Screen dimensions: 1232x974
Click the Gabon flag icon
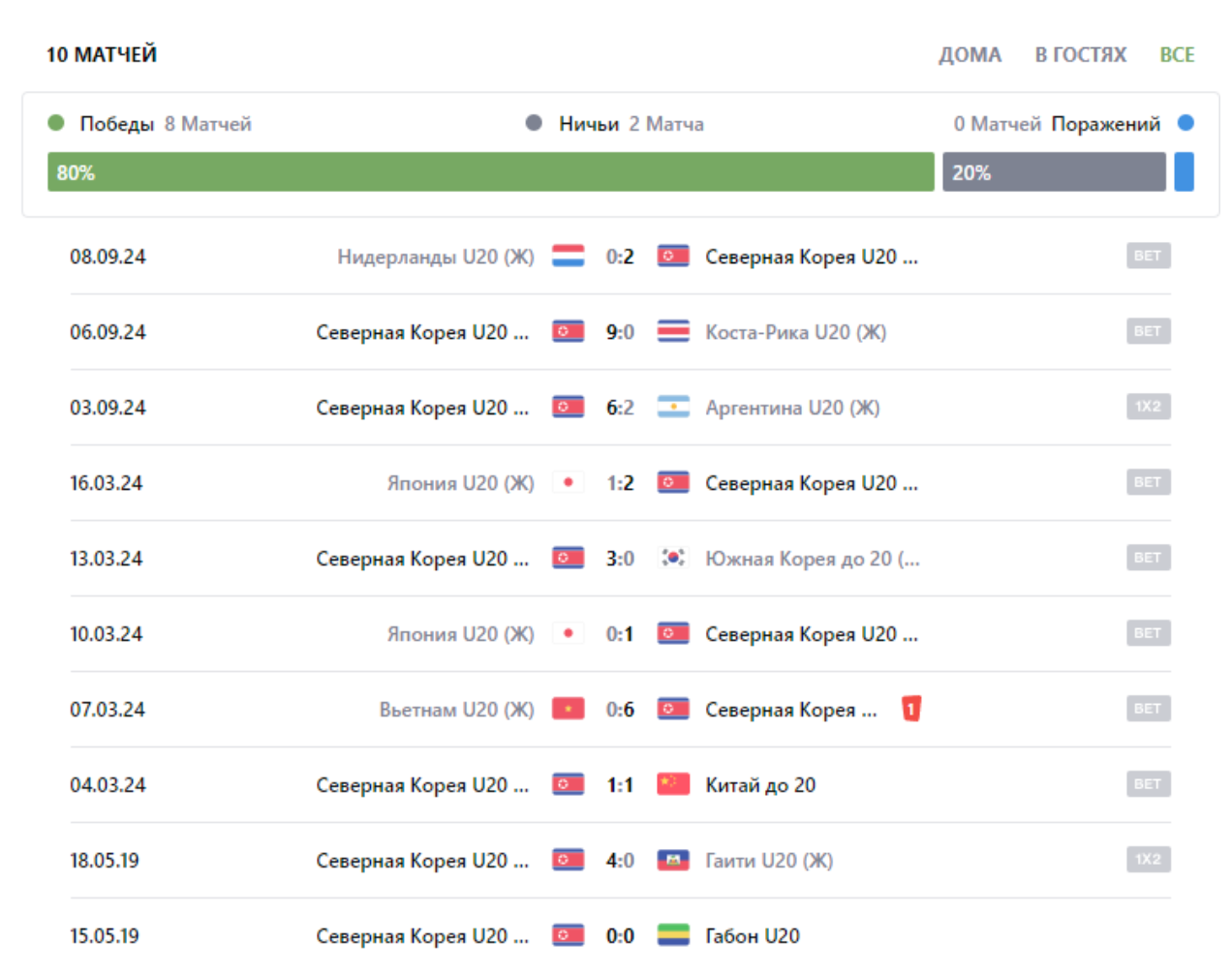coord(673,935)
